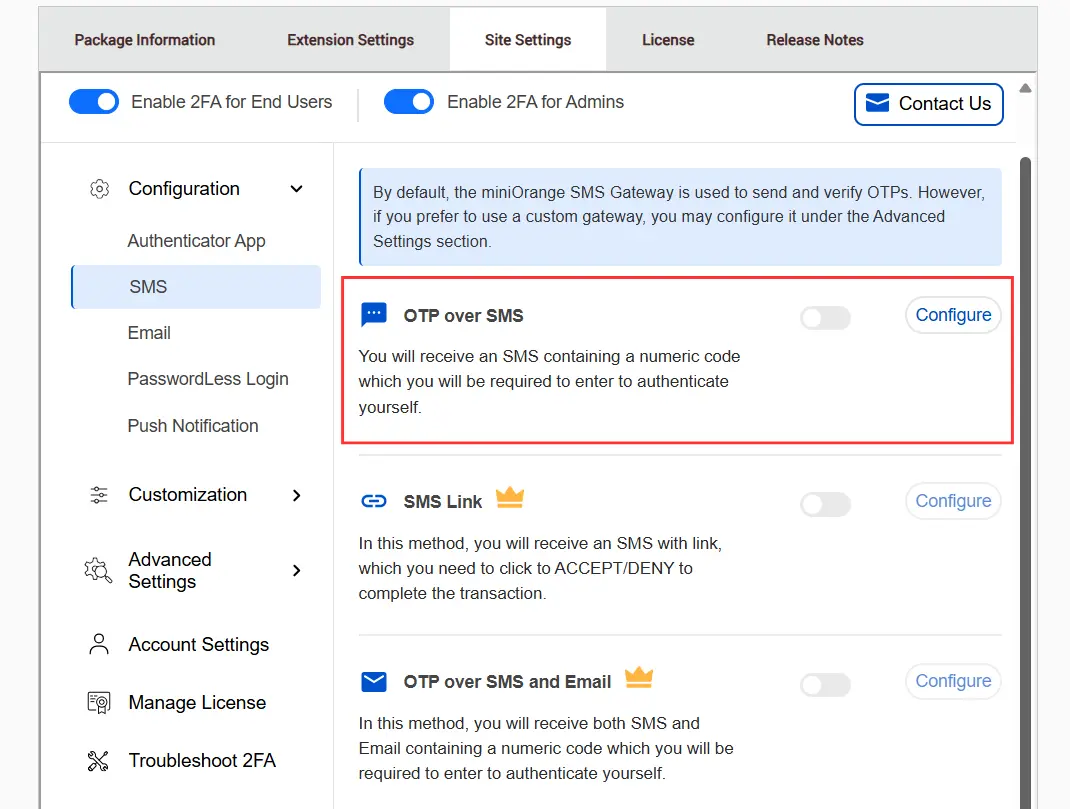The image size is (1070, 809).
Task: Click the SMS Link title
Action: pos(443,502)
